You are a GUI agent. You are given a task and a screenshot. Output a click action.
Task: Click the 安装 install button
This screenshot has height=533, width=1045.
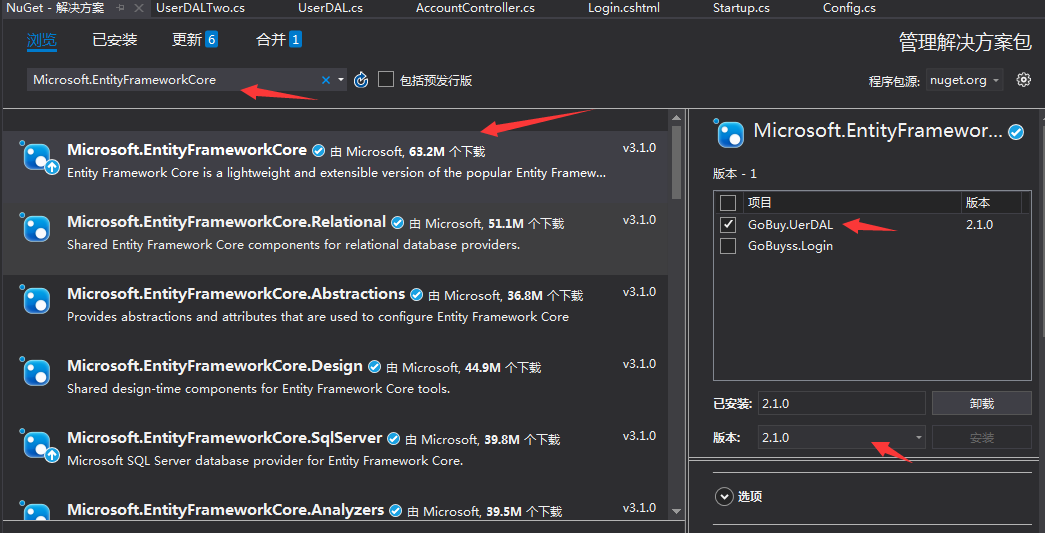tap(982, 438)
